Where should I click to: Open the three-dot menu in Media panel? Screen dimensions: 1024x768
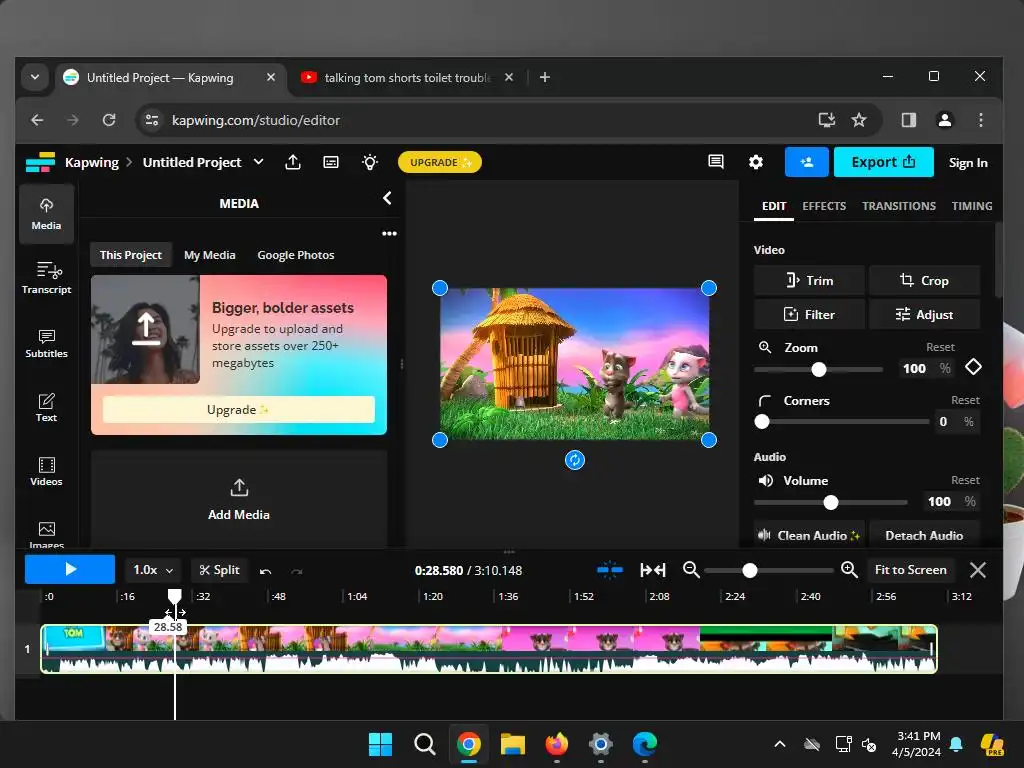[389, 233]
